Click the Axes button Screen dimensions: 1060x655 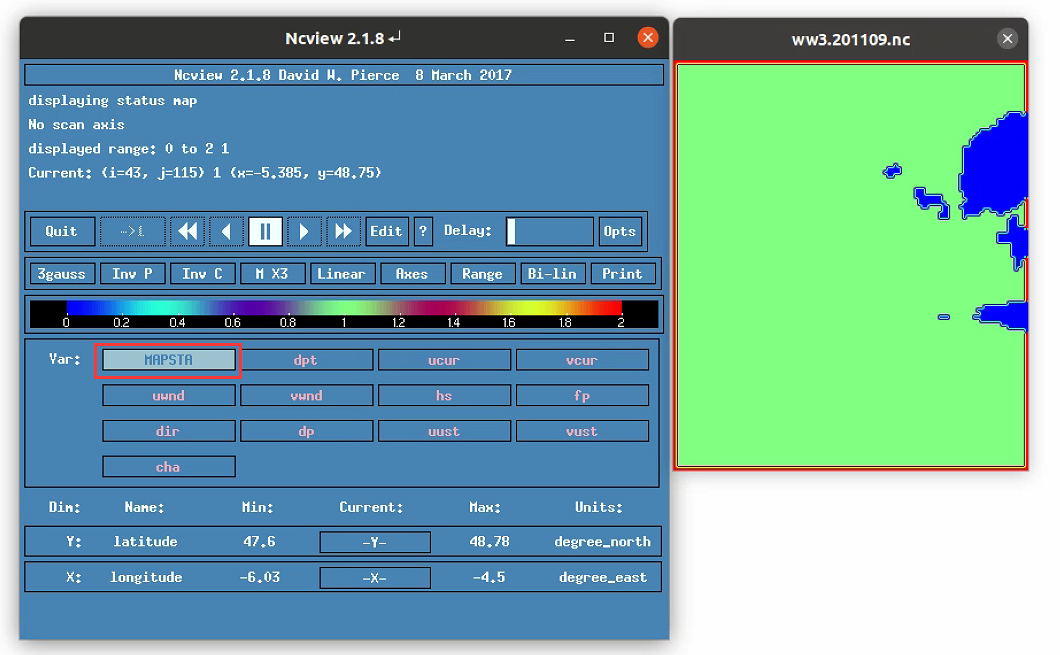point(412,274)
